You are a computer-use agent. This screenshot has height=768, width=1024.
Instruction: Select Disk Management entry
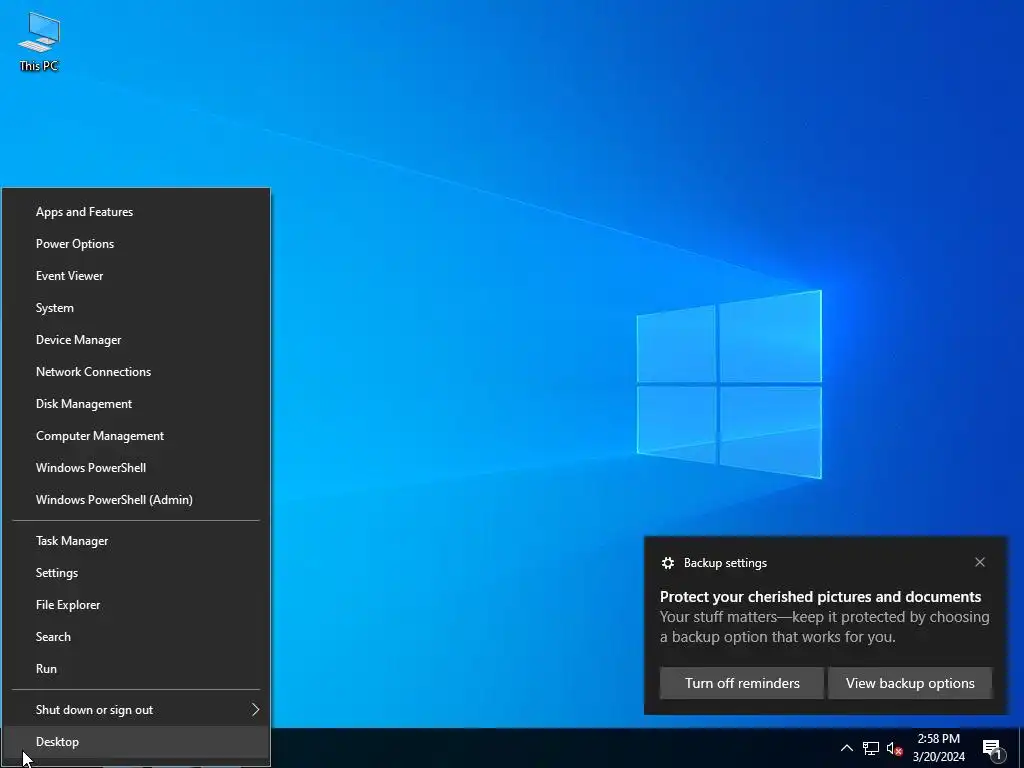136,404
